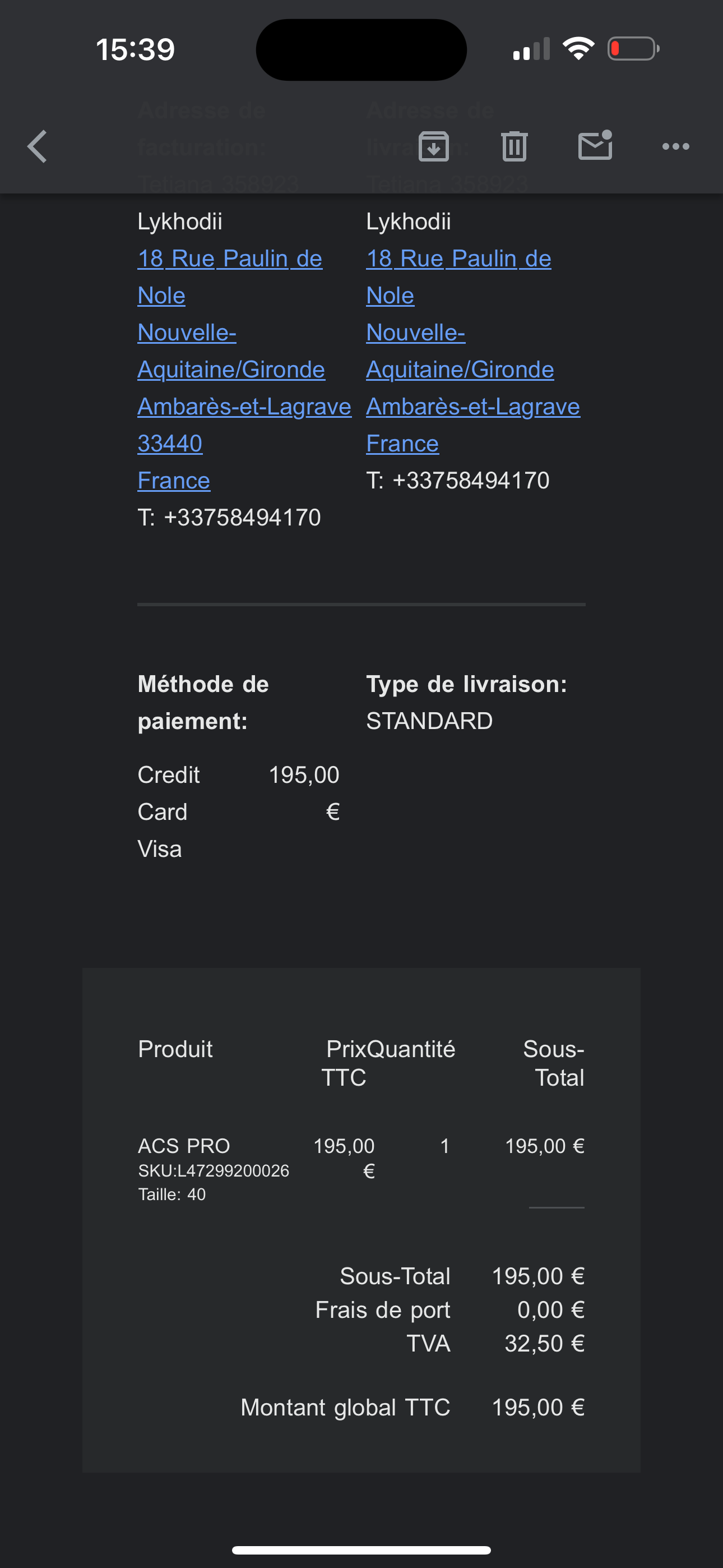Tap the Wi-Fi status icon
The width and height of the screenshot is (723, 1568).
click(578, 49)
